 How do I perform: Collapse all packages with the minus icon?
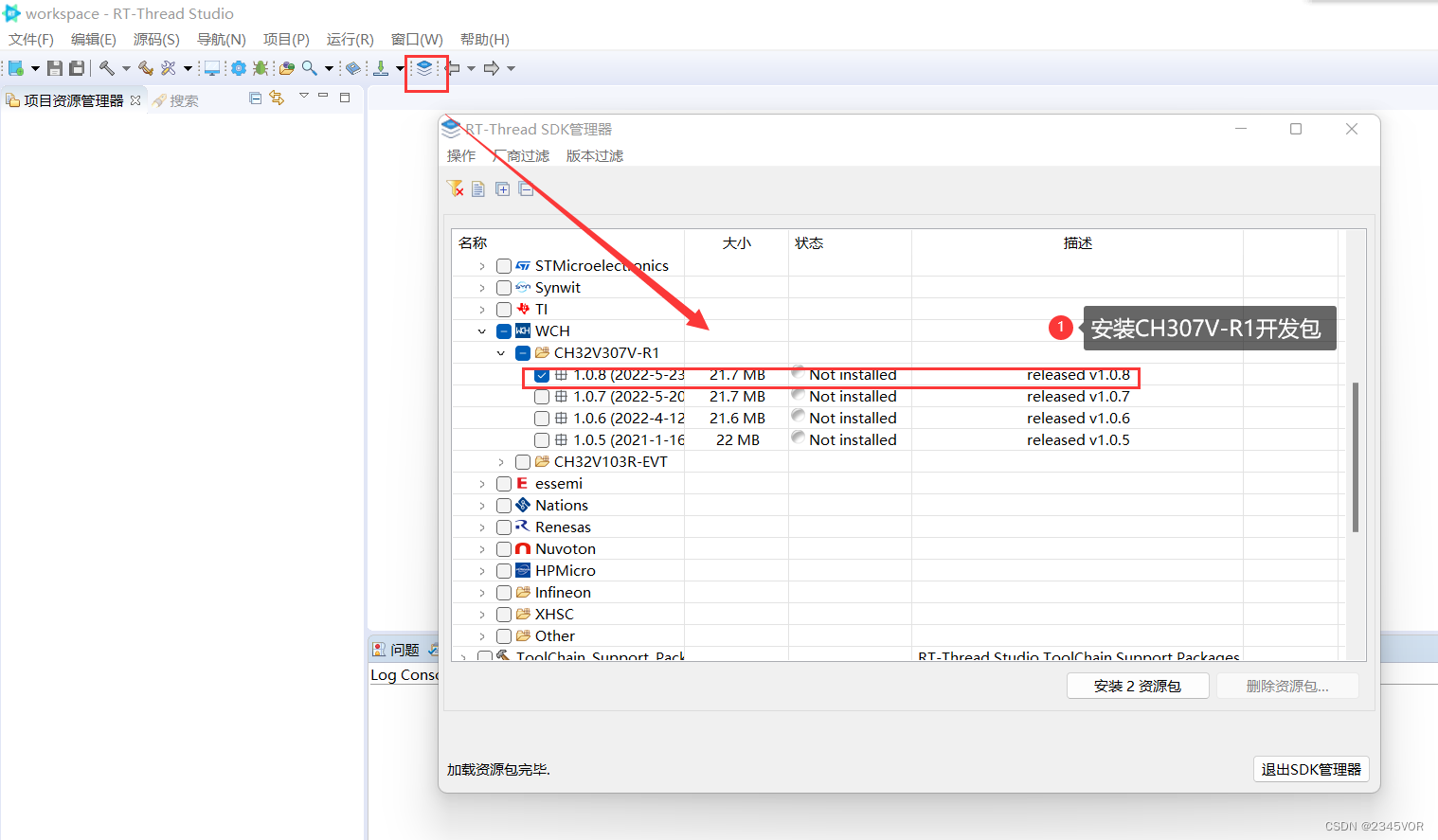[527, 188]
